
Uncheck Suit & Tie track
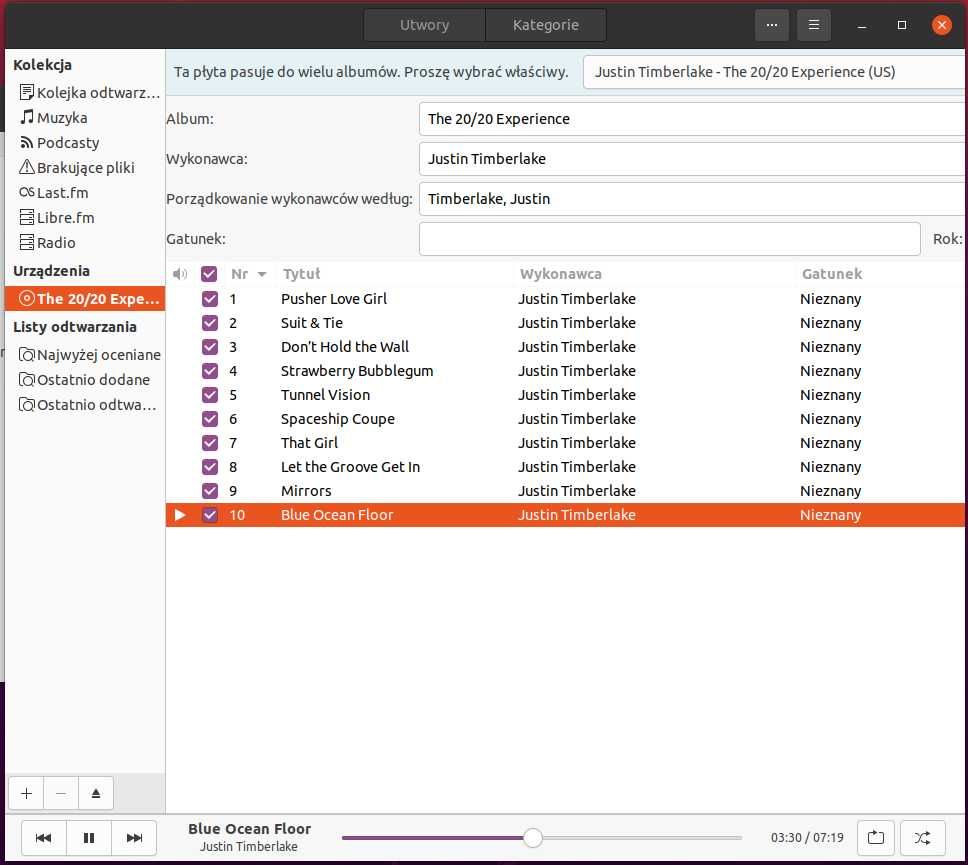click(x=210, y=323)
